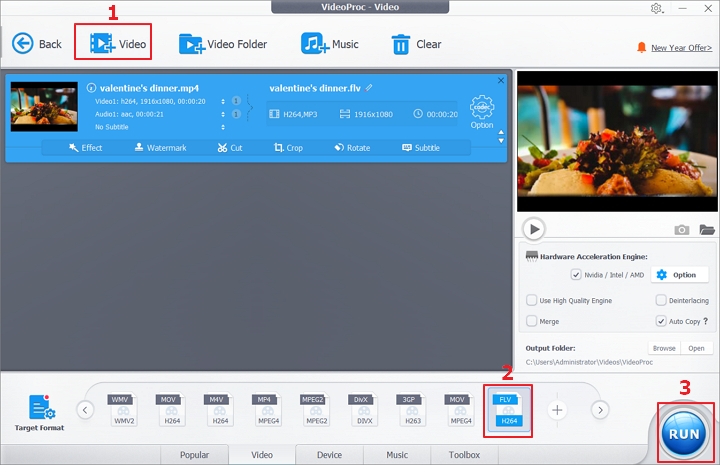Select the FLV H264 format
The width and height of the screenshot is (720, 465).
tap(508, 410)
